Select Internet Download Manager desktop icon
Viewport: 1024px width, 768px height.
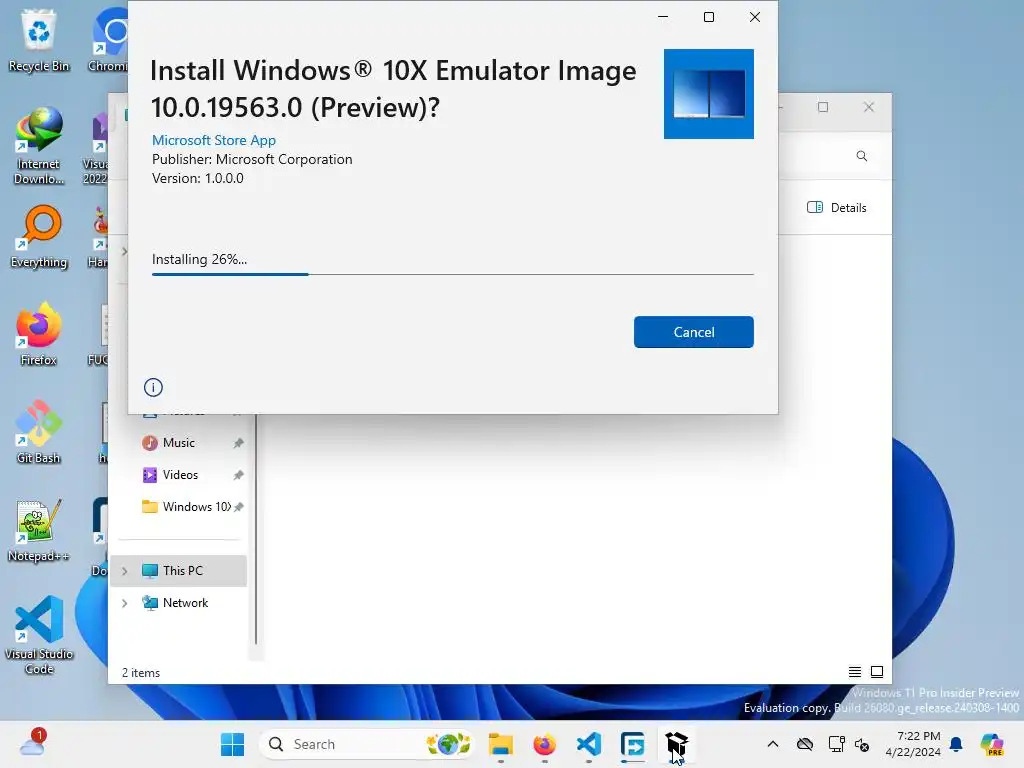tap(39, 146)
